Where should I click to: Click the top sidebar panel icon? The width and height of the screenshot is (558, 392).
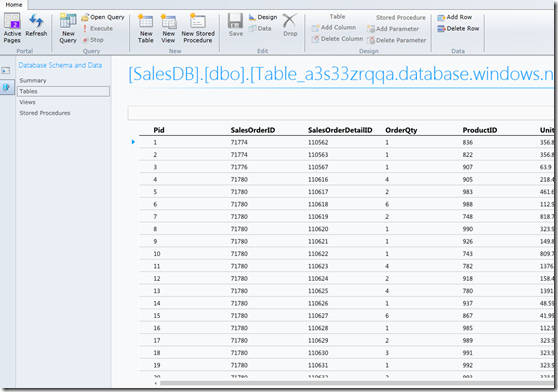(6, 71)
